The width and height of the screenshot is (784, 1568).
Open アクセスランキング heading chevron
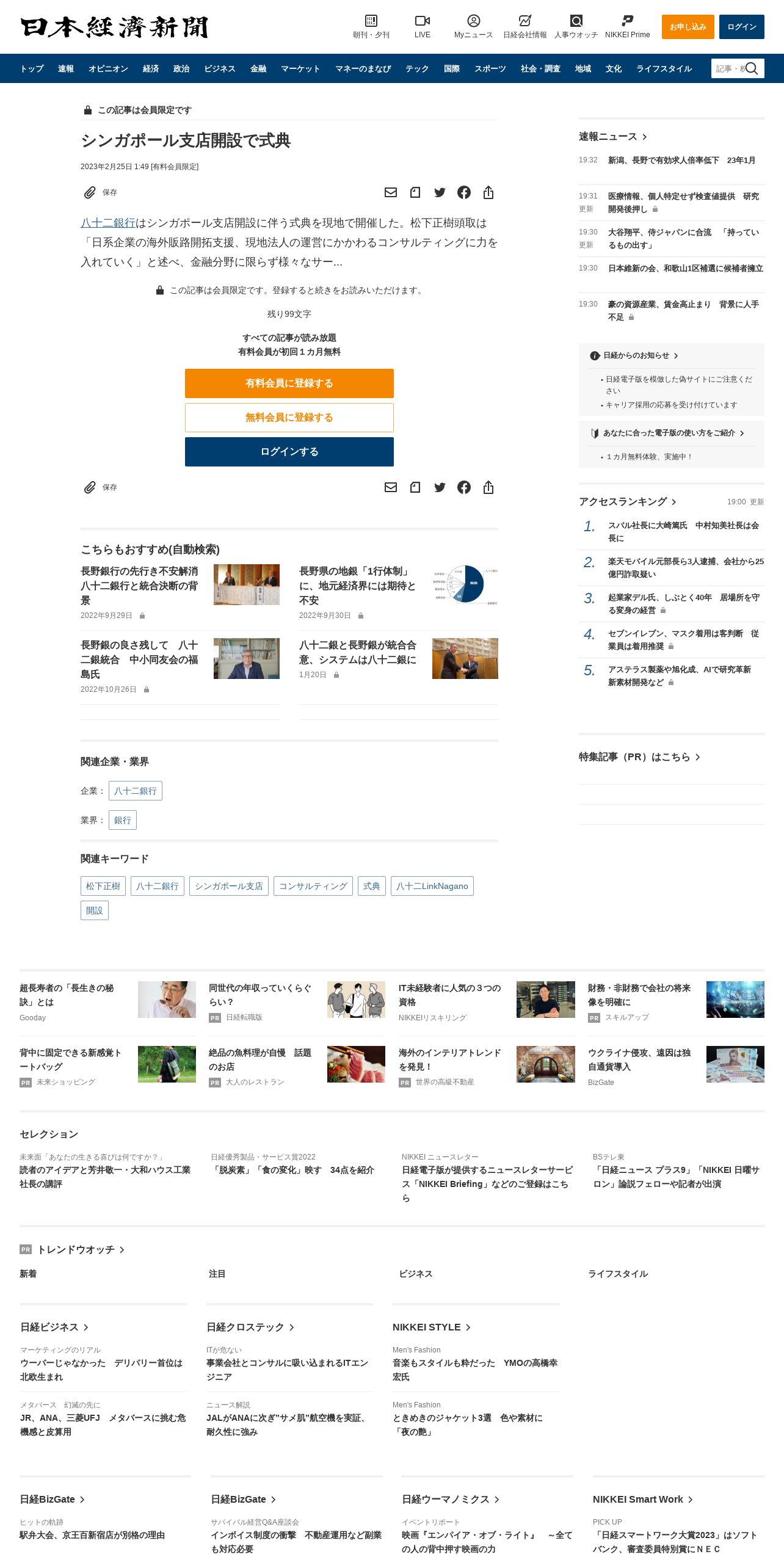pos(674,502)
